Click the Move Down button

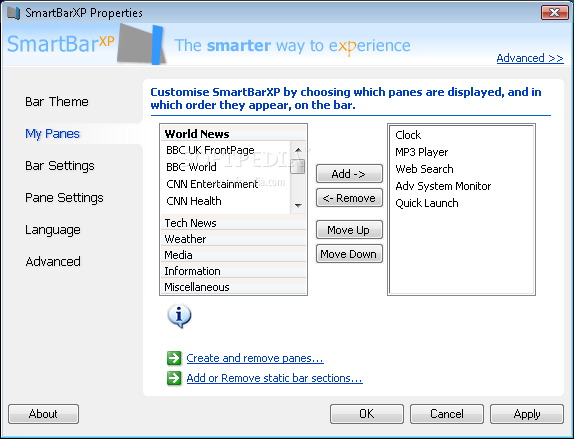(x=349, y=254)
